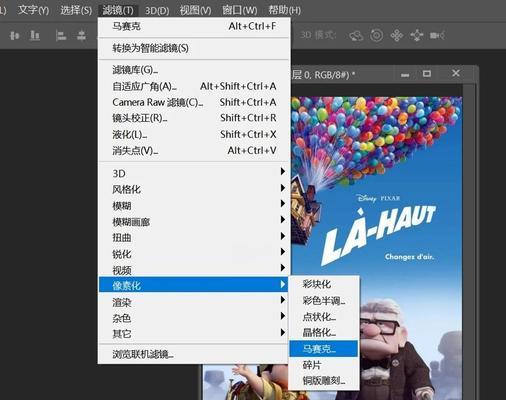Select the 3D pan object icon
The width and height of the screenshot is (506, 400).
click(397, 35)
